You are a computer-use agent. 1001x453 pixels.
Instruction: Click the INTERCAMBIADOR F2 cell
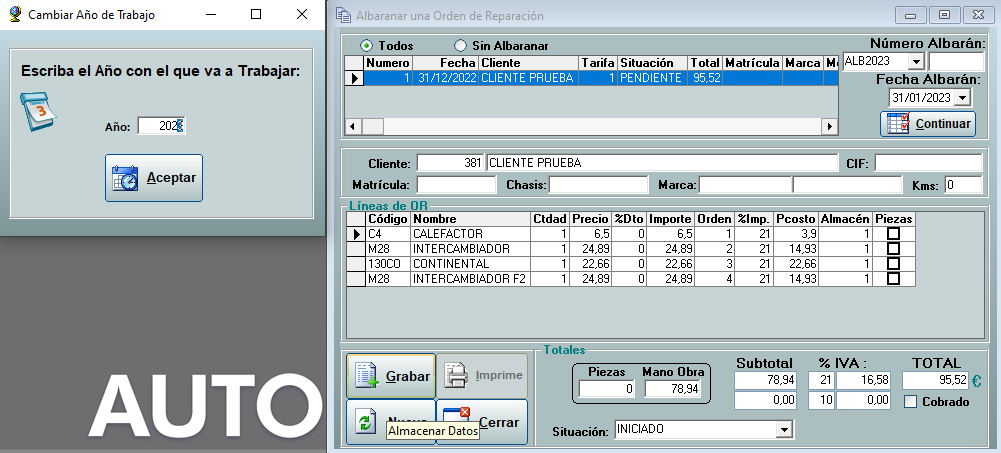(471, 279)
